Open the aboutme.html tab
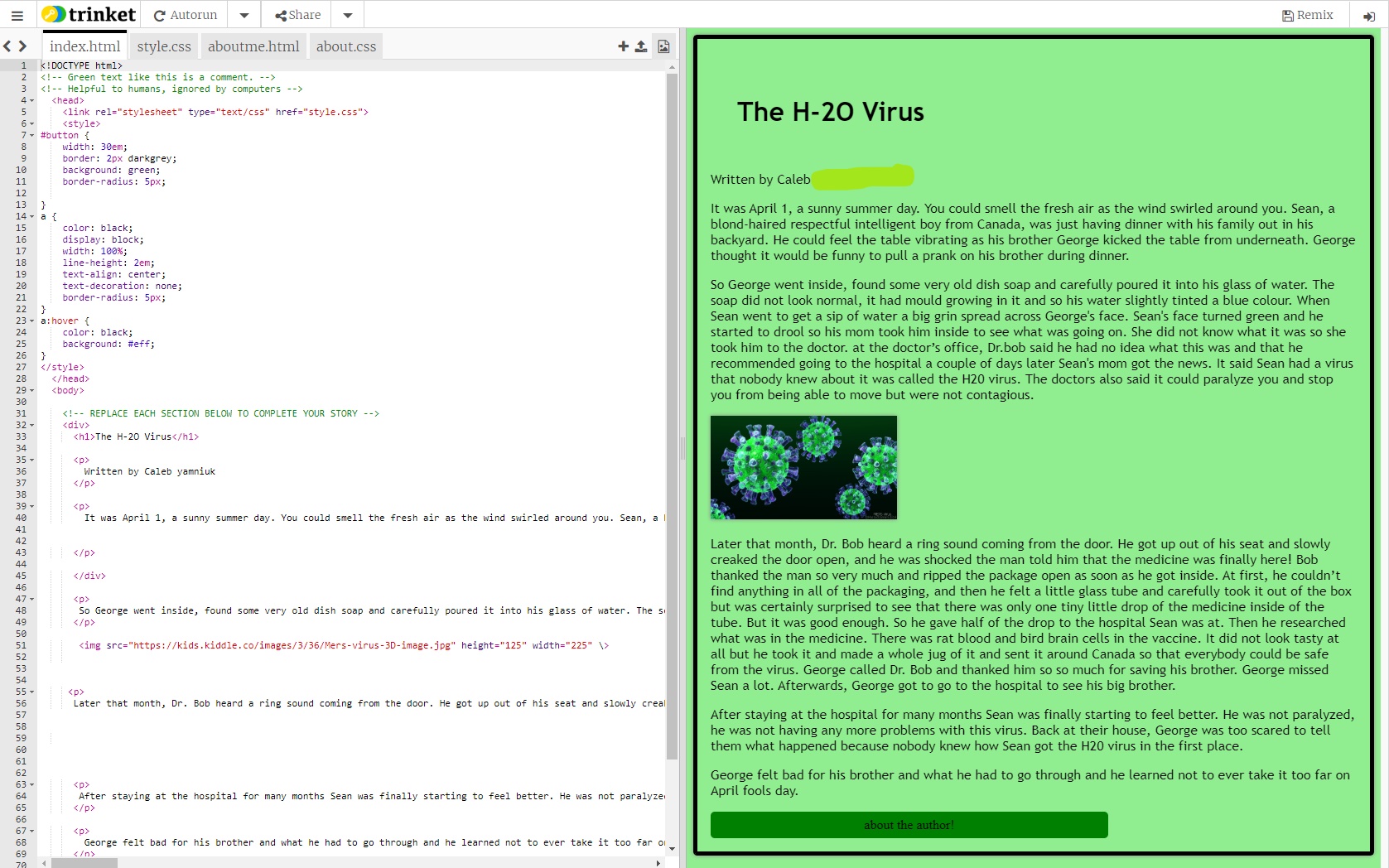 click(x=253, y=46)
